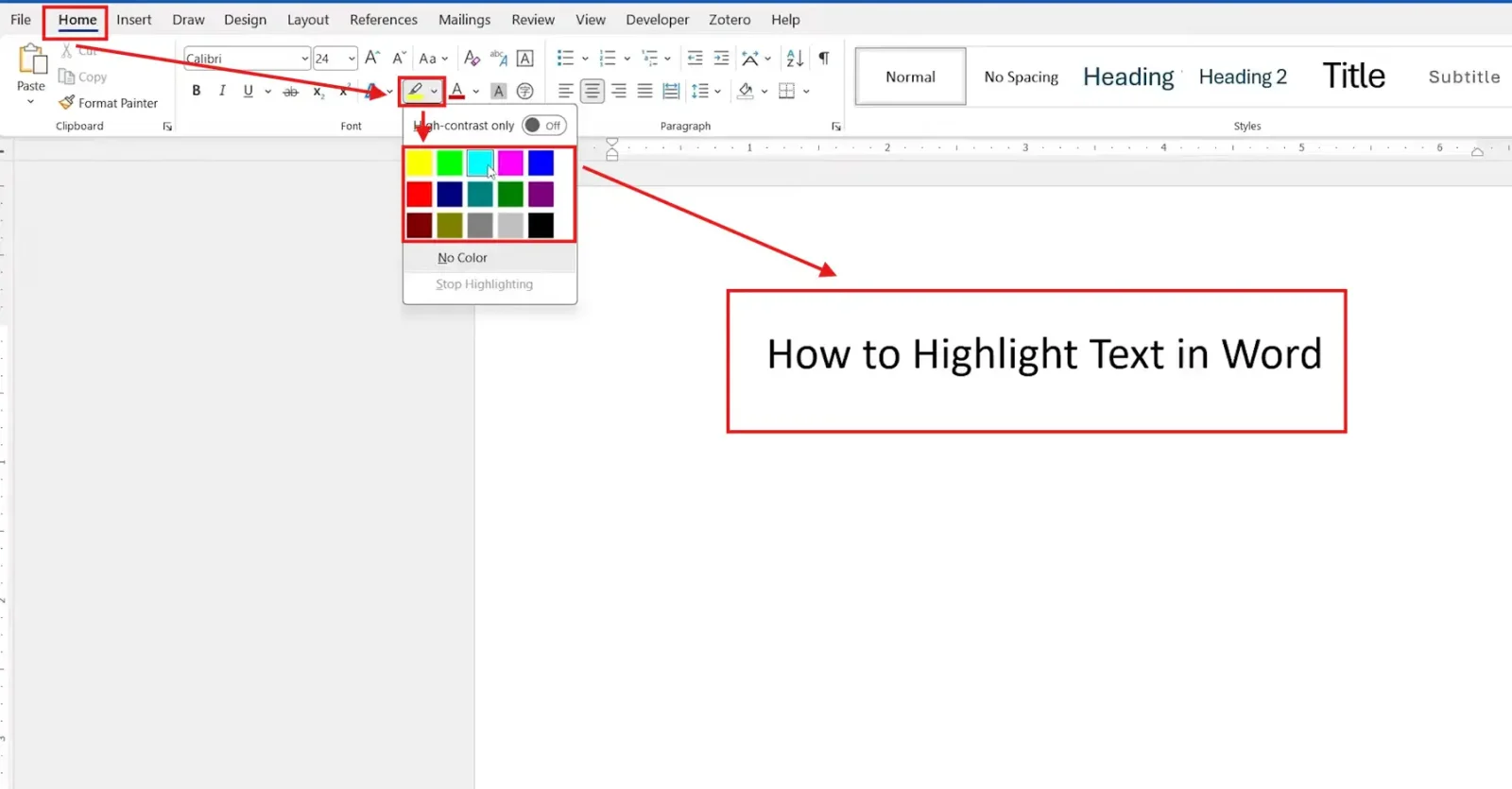The height and width of the screenshot is (789, 1512).
Task: Toggle Bold formatting
Action: pos(196,91)
